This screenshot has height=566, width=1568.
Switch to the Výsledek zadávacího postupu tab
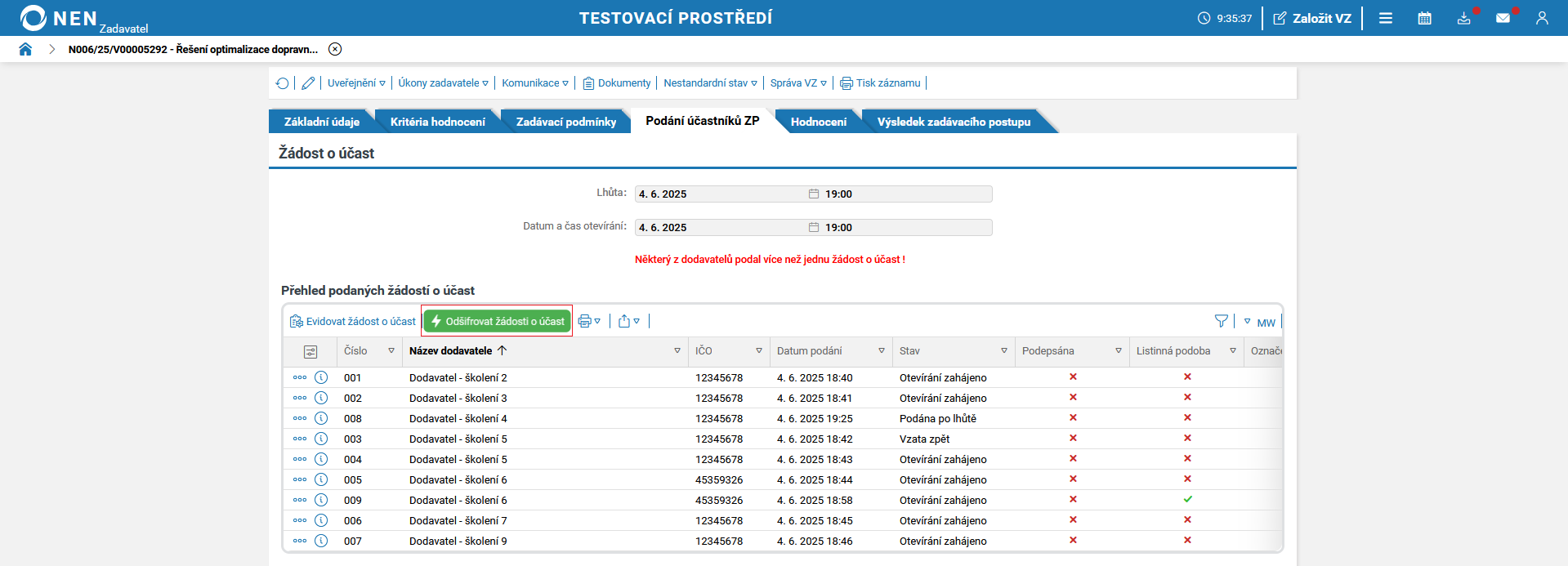click(x=954, y=122)
